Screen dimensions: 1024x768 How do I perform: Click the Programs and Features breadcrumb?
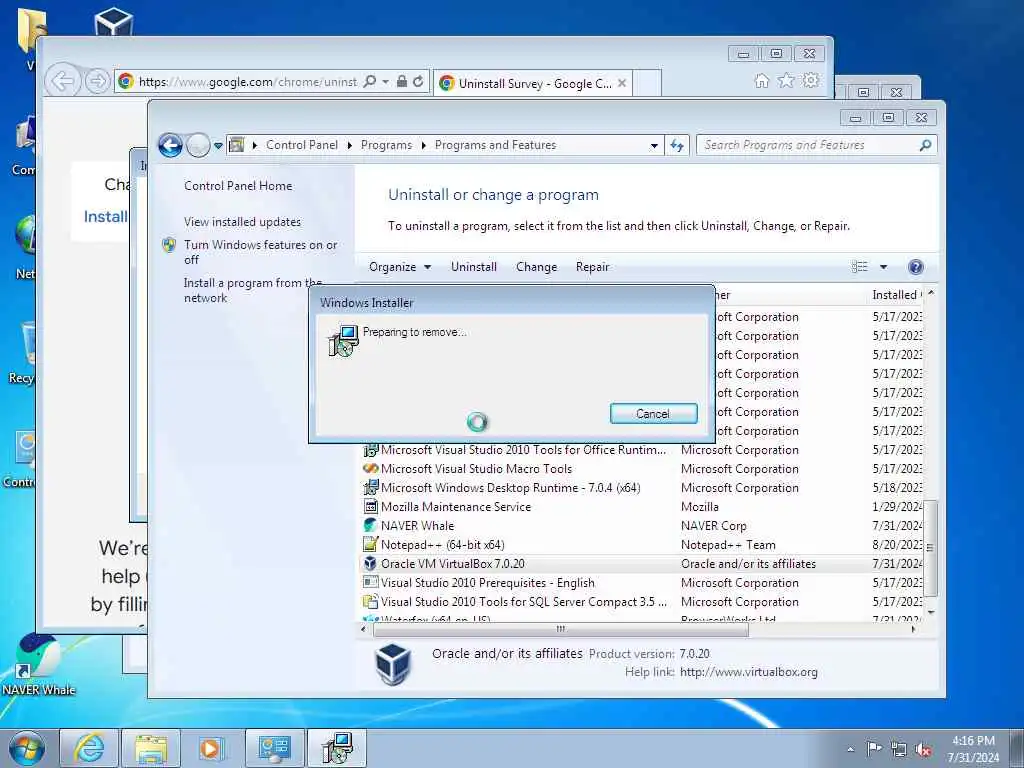pyautogui.click(x=495, y=145)
